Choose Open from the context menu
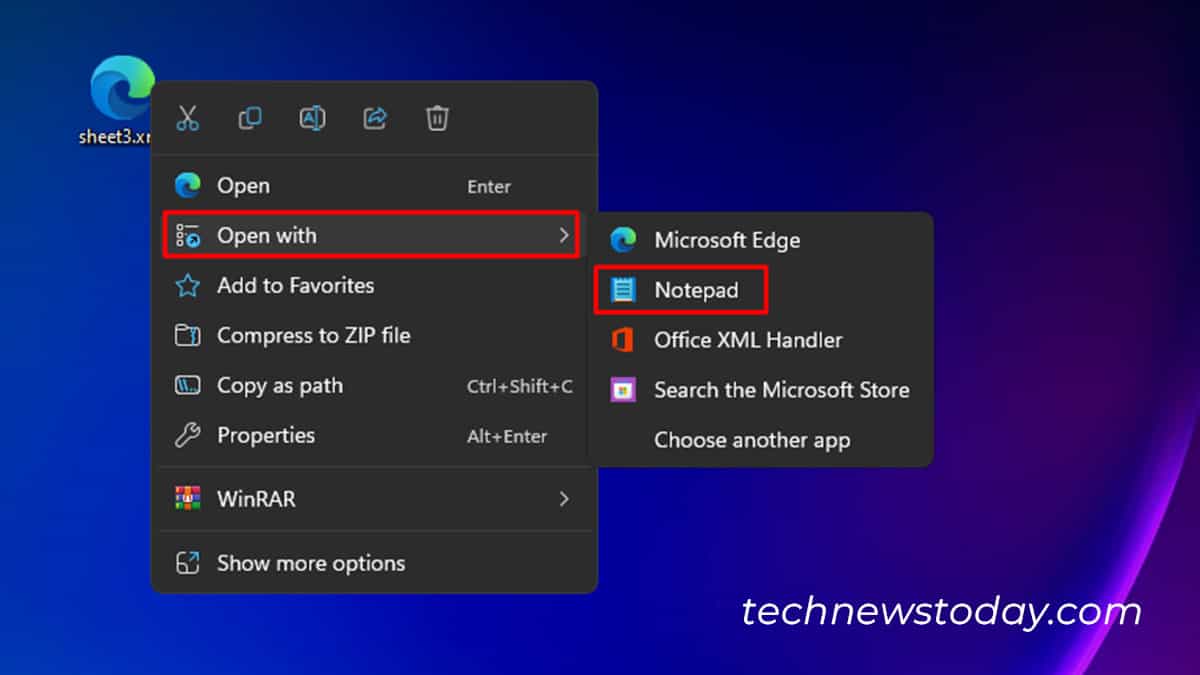Viewport: 1200px width, 675px height. coord(374,186)
